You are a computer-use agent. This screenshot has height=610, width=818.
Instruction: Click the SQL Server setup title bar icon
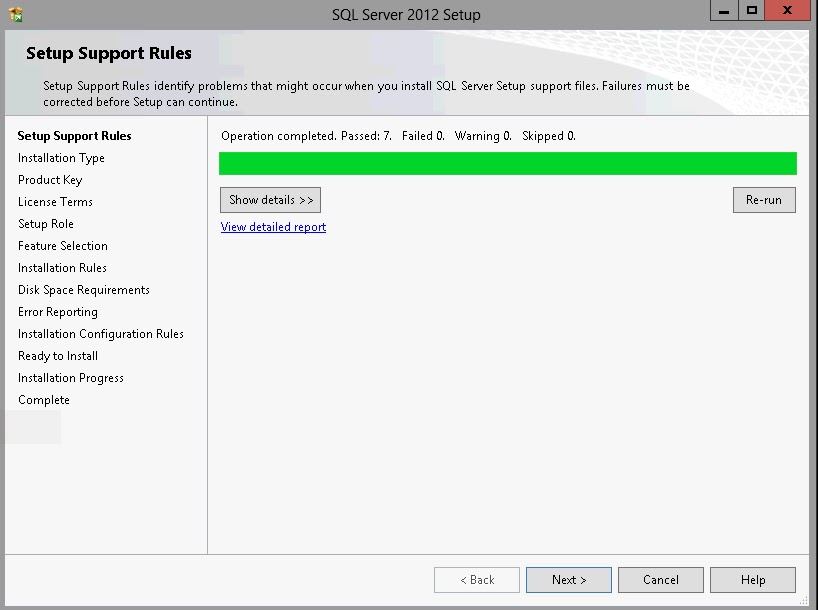pos(16,14)
